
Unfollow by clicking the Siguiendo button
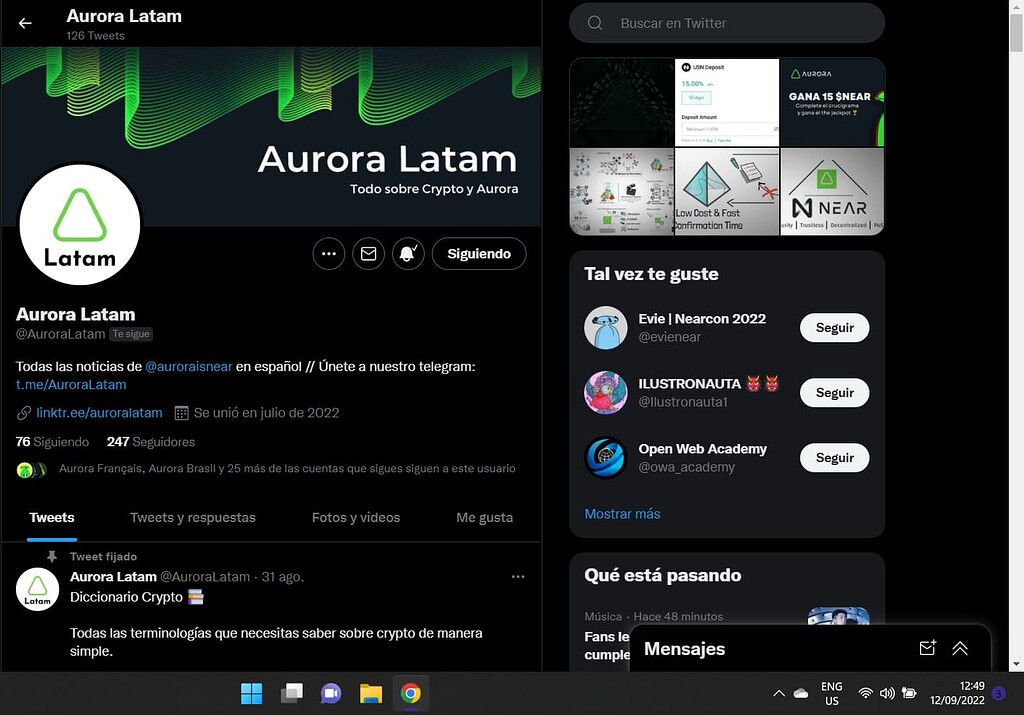pos(478,253)
